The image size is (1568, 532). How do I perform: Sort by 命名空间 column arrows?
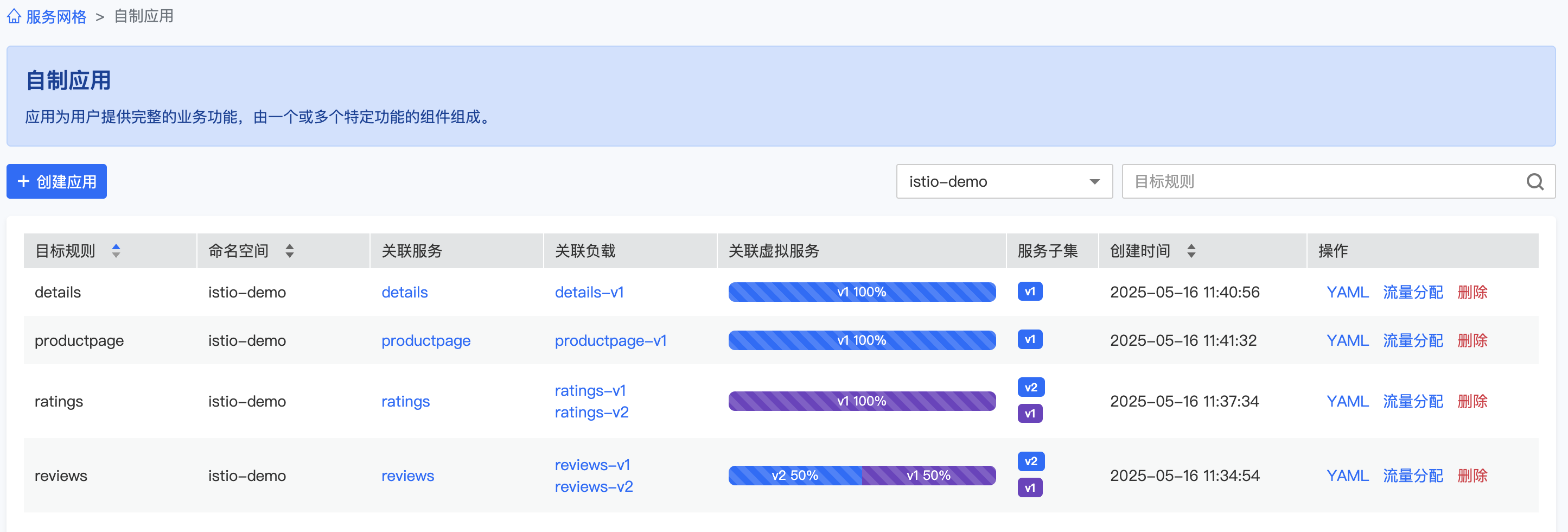point(290,251)
